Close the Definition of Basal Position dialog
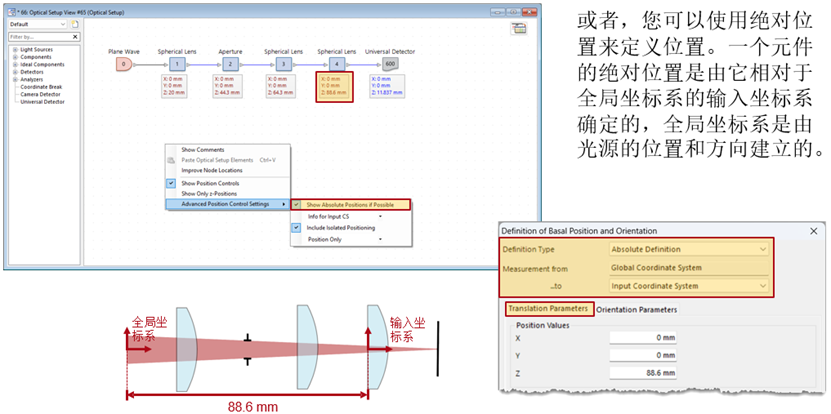Image resolution: width=831 pixels, height=414 pixels. (x=814, y=231)
